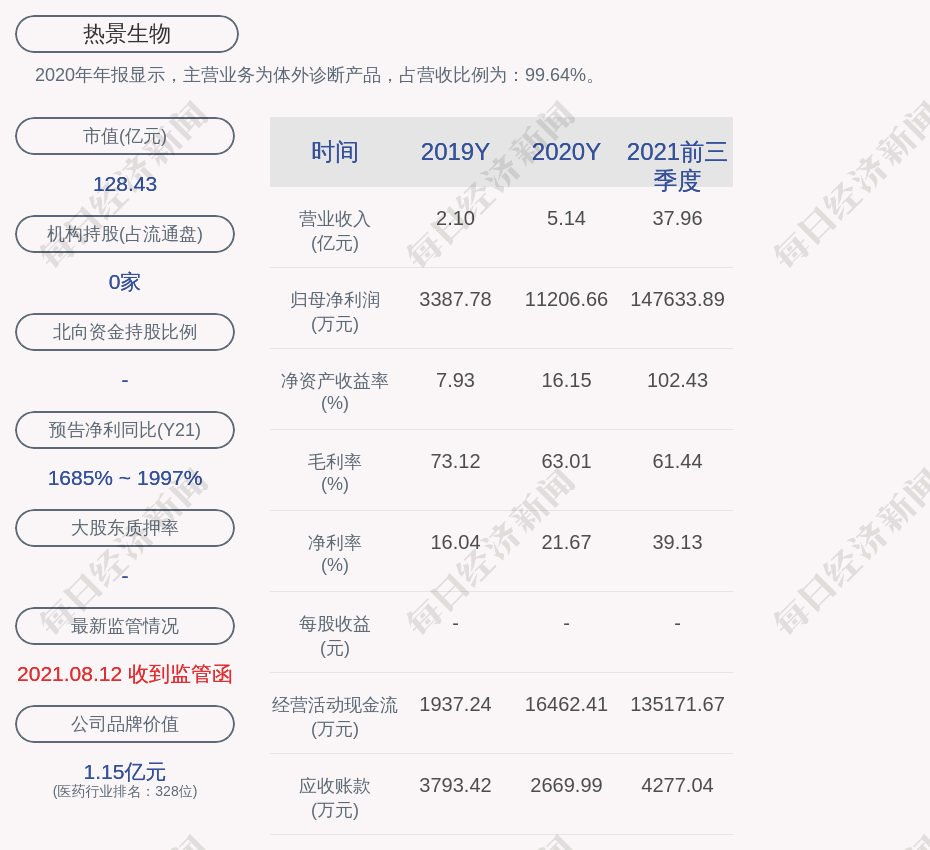Select the 2020Y column header
Image resolution: width=930 pixels, height=850 pixels.
[566, 152]
